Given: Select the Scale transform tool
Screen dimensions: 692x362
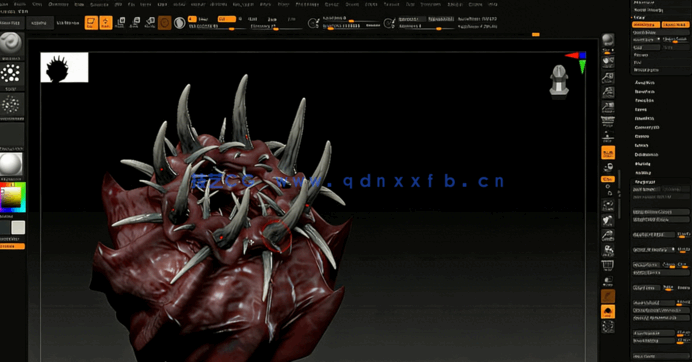Looking at the screenshot, I should (135, 23).
